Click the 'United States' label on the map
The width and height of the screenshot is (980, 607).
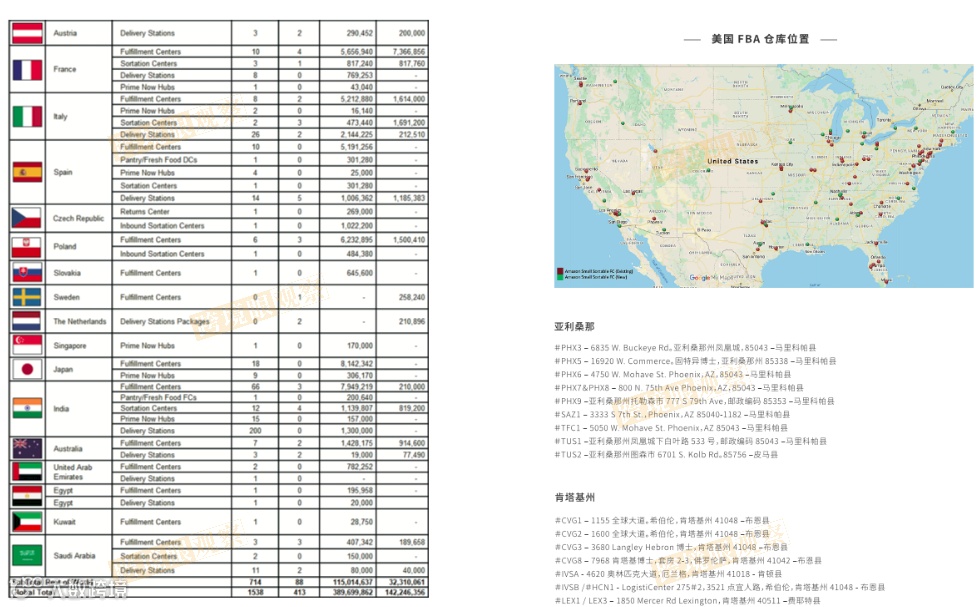pos(732,161)
